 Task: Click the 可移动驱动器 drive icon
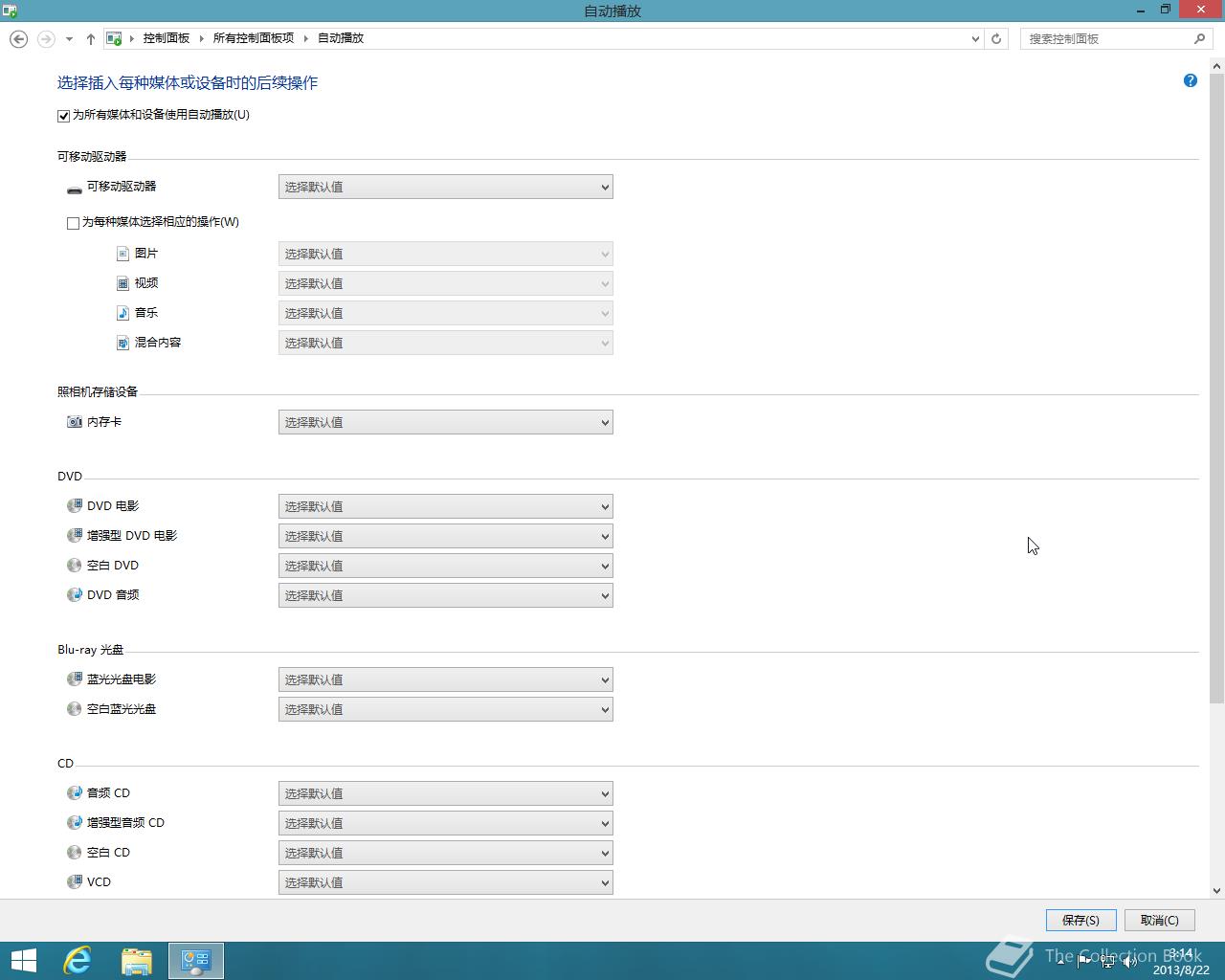74,188
